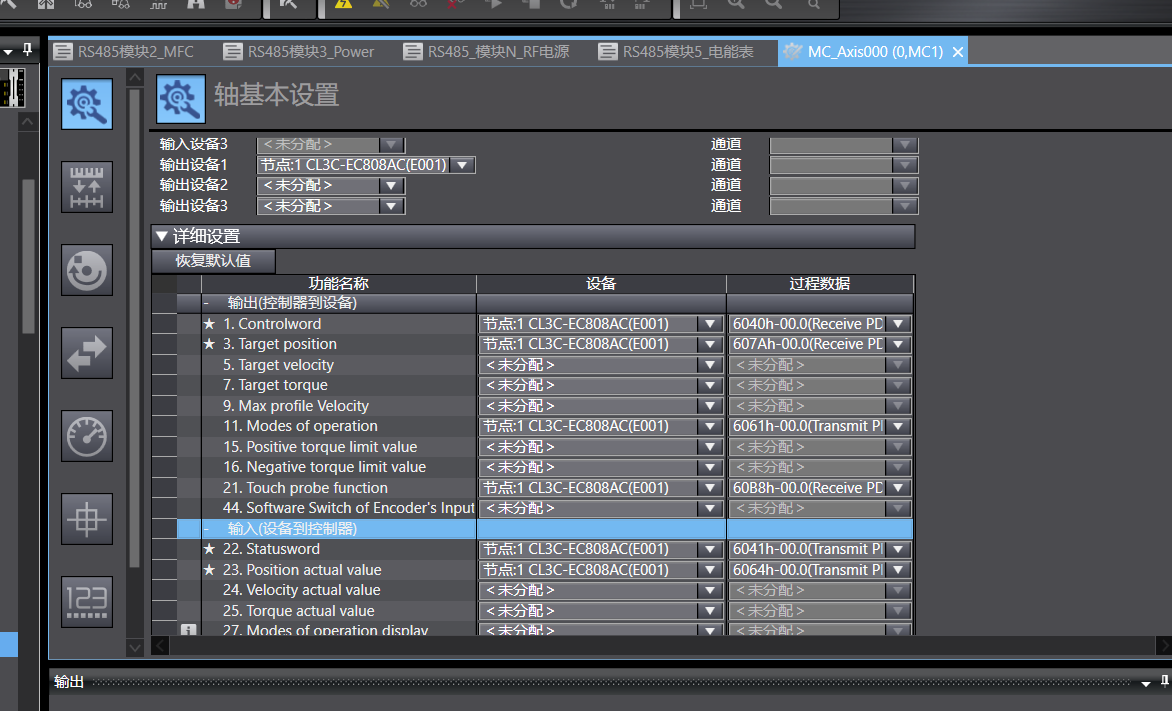
Task: Click the sidebar scrollbar down arrow
Action: [136, 648]
